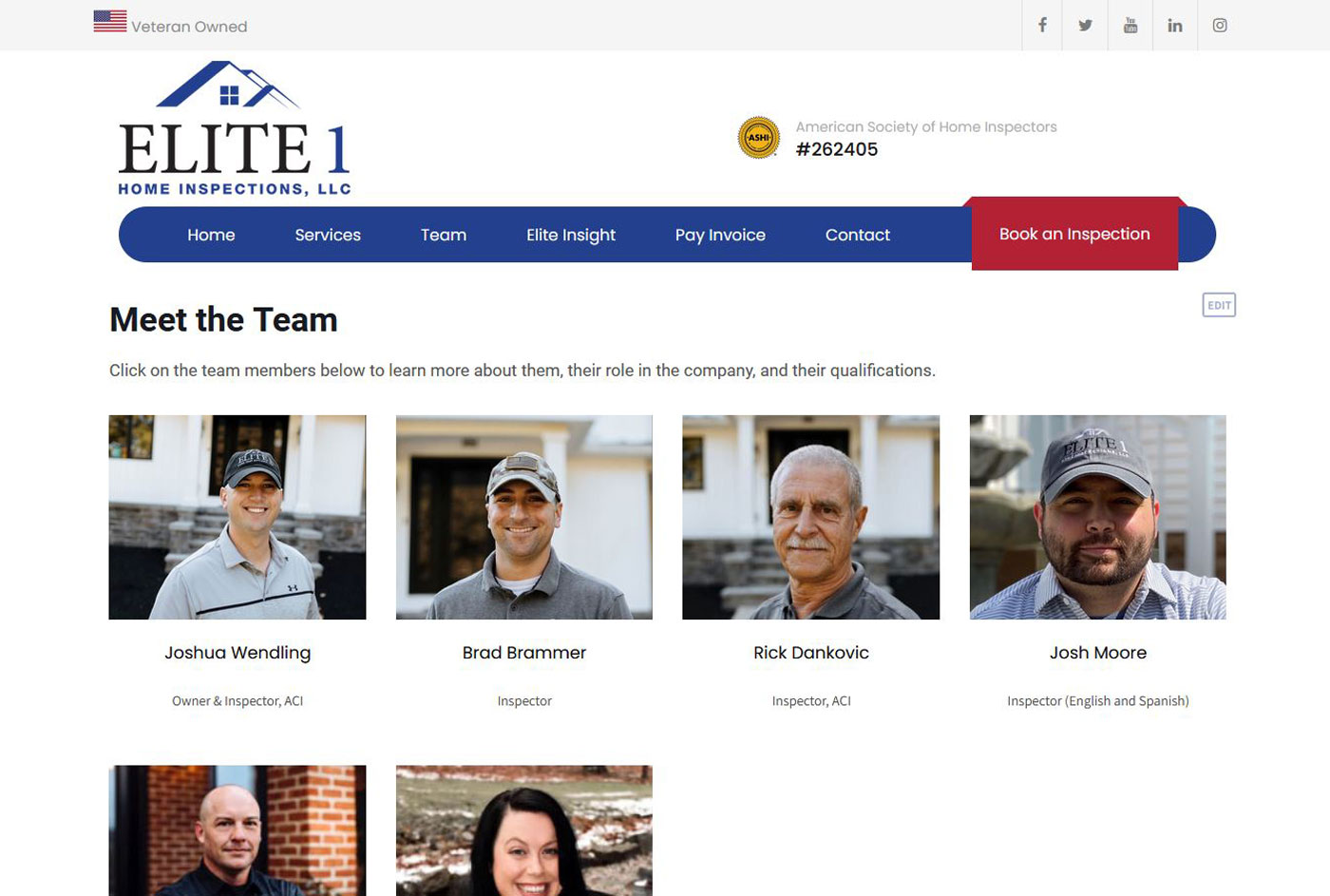This screenshot has width=1330, height=896.
Task: Open the YouTube social icon
Action: (x=1130, y=25)
